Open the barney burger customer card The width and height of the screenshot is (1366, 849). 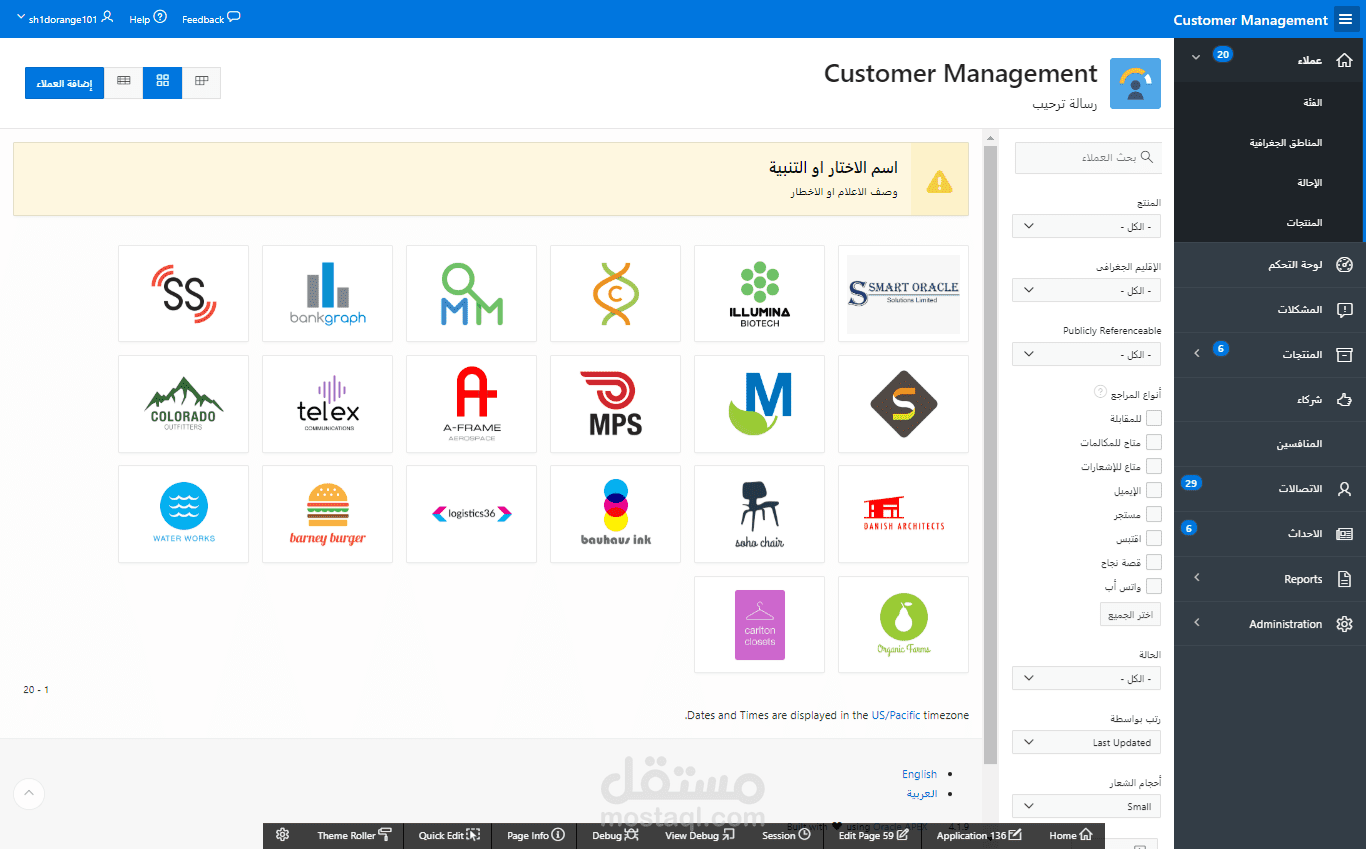327,514
